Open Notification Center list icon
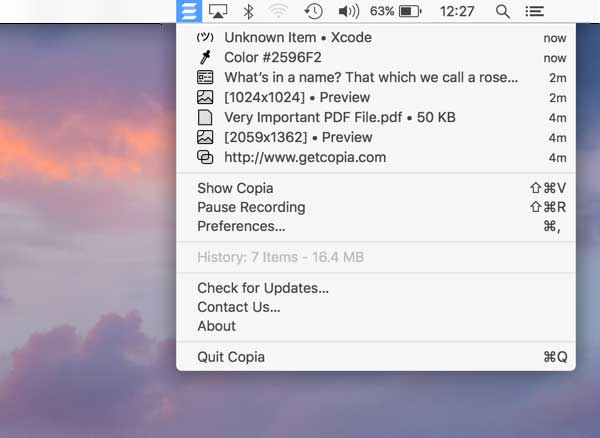The image size is (600, 438). pyautogui.click(x=535, y=11)
